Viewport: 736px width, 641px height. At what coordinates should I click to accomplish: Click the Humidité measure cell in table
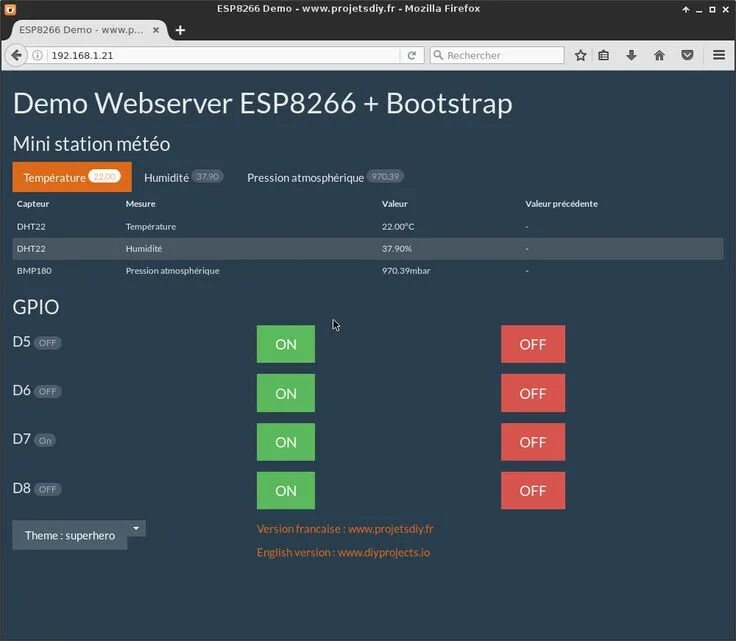144,248
